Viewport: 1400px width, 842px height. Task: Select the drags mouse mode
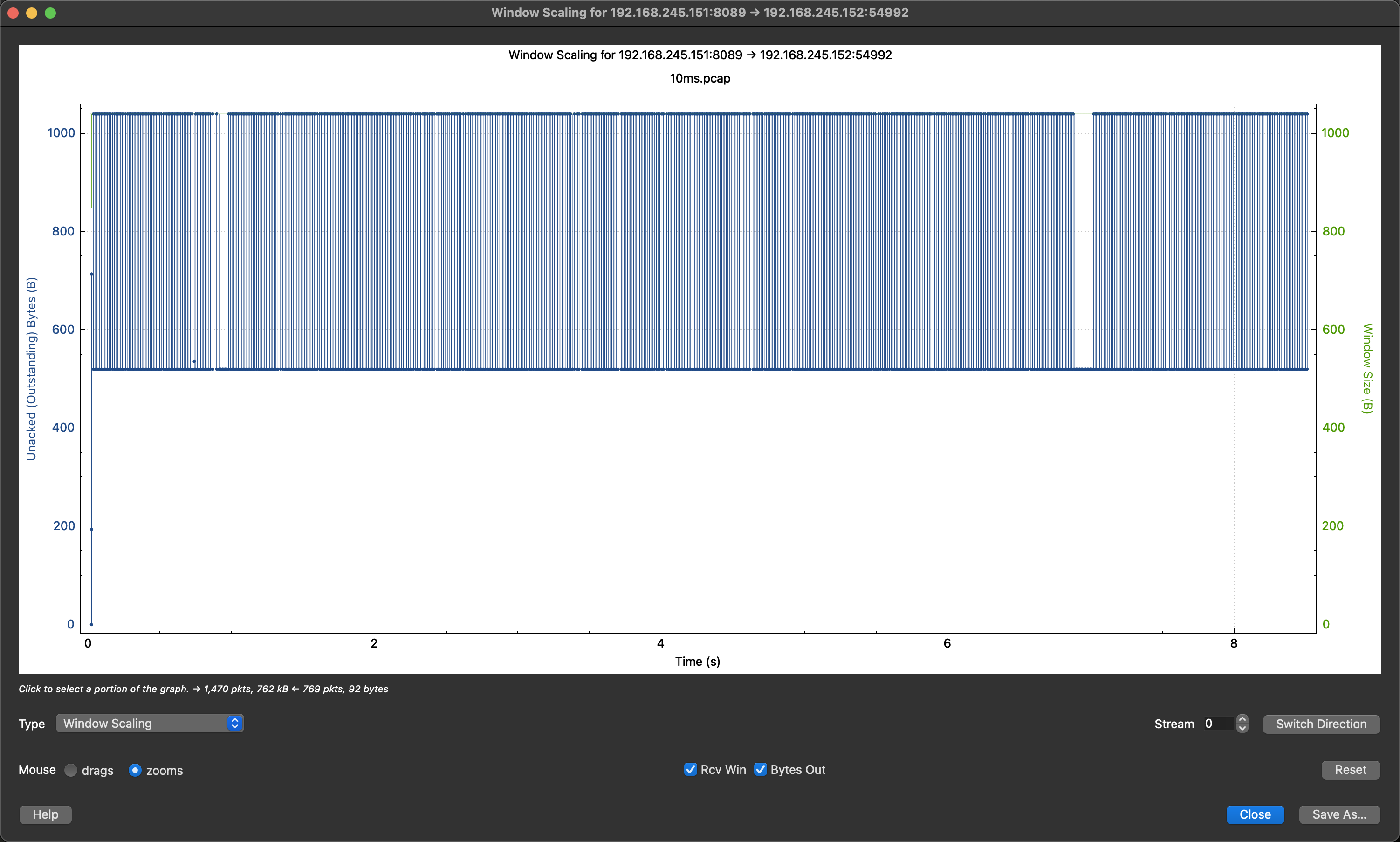(x=71, y=770)
